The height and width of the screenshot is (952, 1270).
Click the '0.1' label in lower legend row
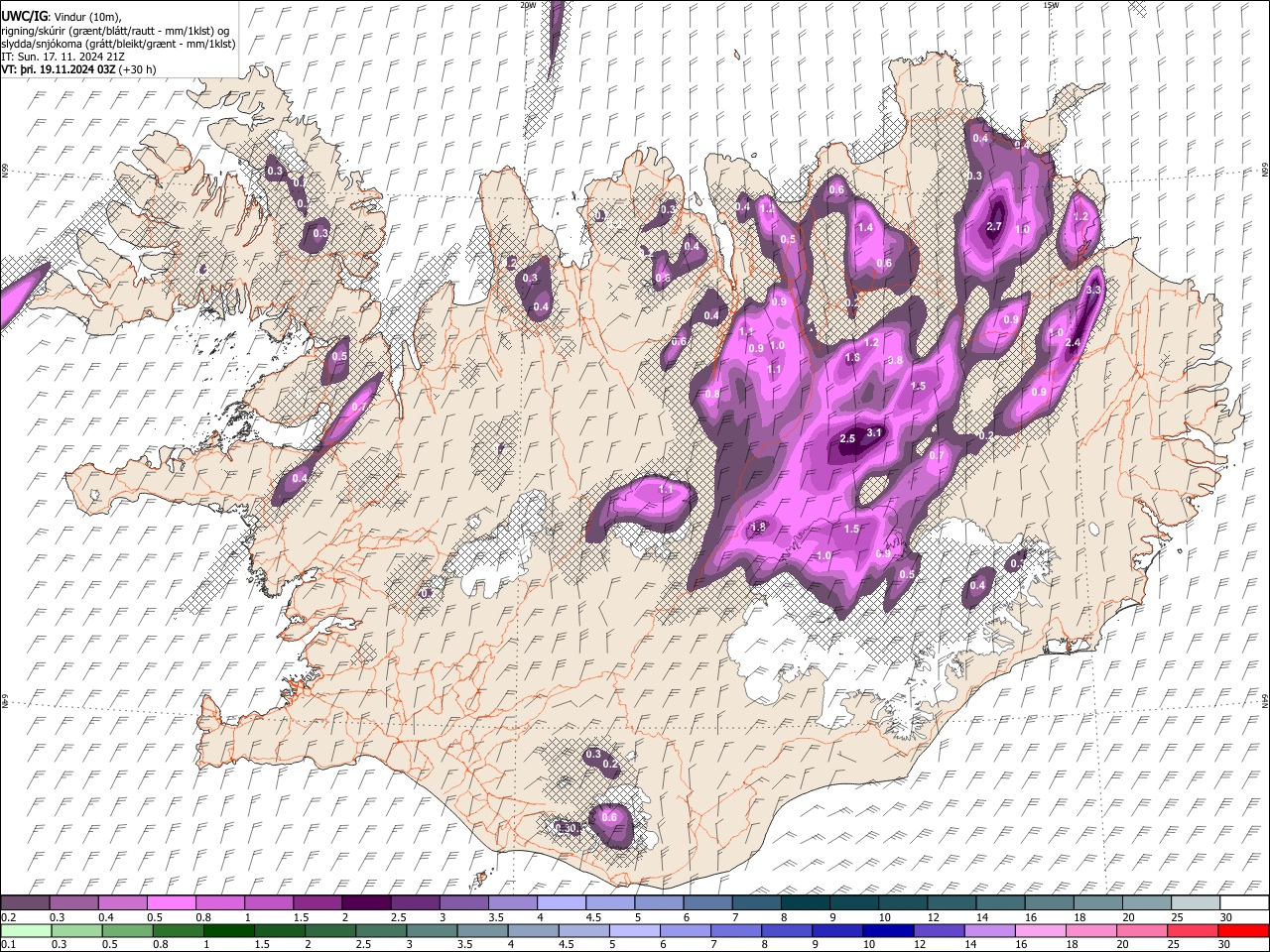pyautogui.click(x=7, y=944)
